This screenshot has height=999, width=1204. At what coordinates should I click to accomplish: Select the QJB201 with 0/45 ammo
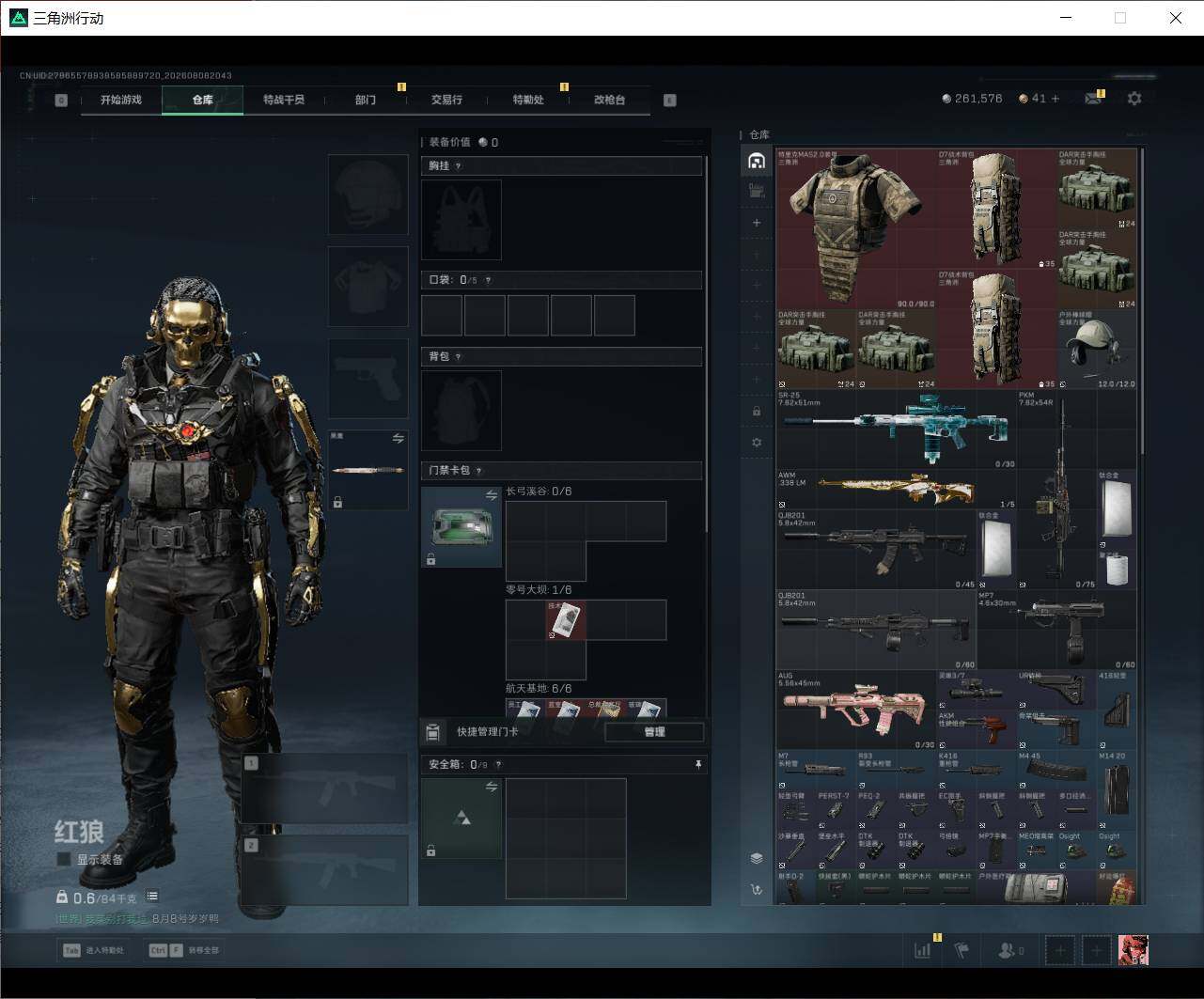(x=877, y=550)
